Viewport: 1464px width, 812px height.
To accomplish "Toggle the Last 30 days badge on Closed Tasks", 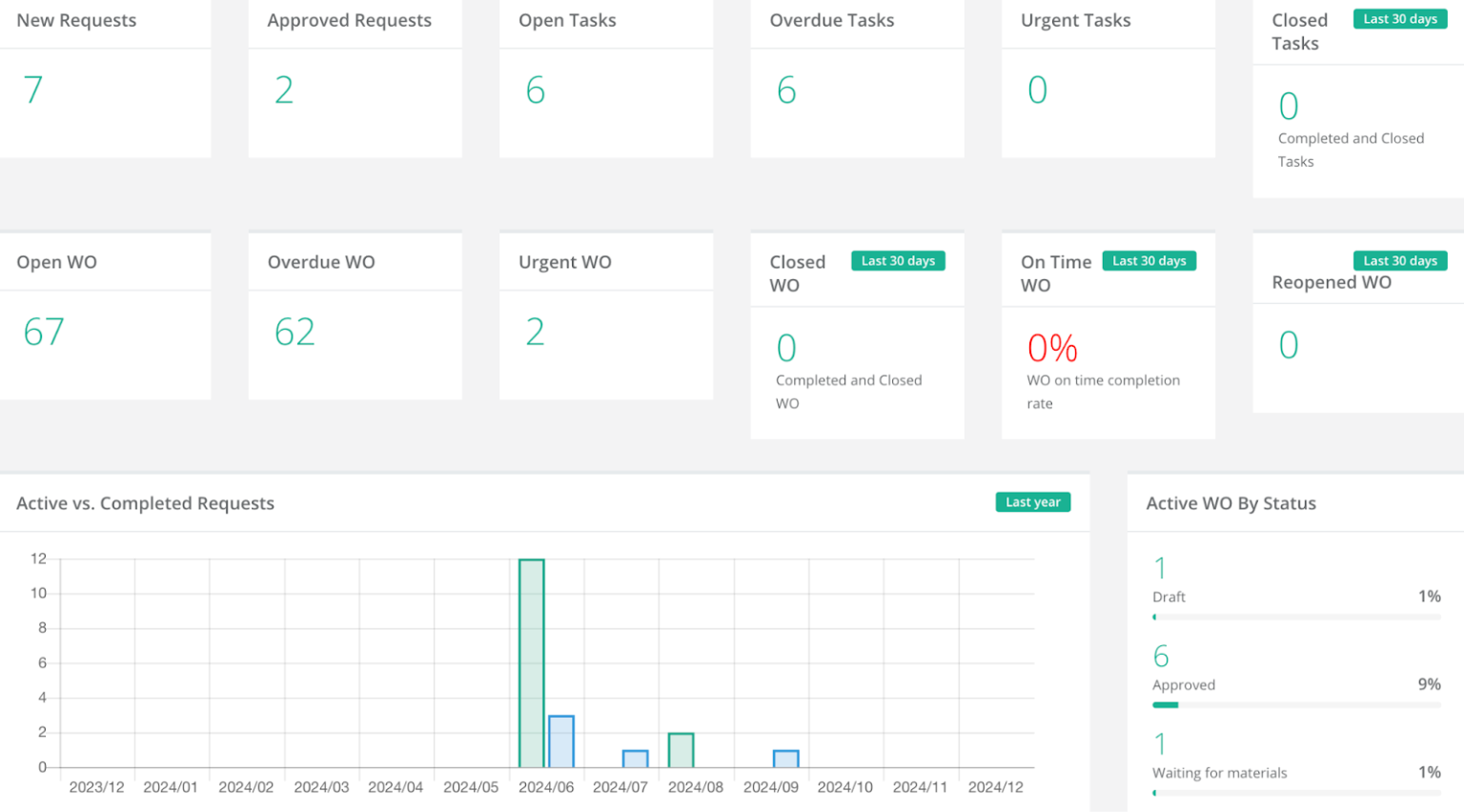I will click(1399, 18).
